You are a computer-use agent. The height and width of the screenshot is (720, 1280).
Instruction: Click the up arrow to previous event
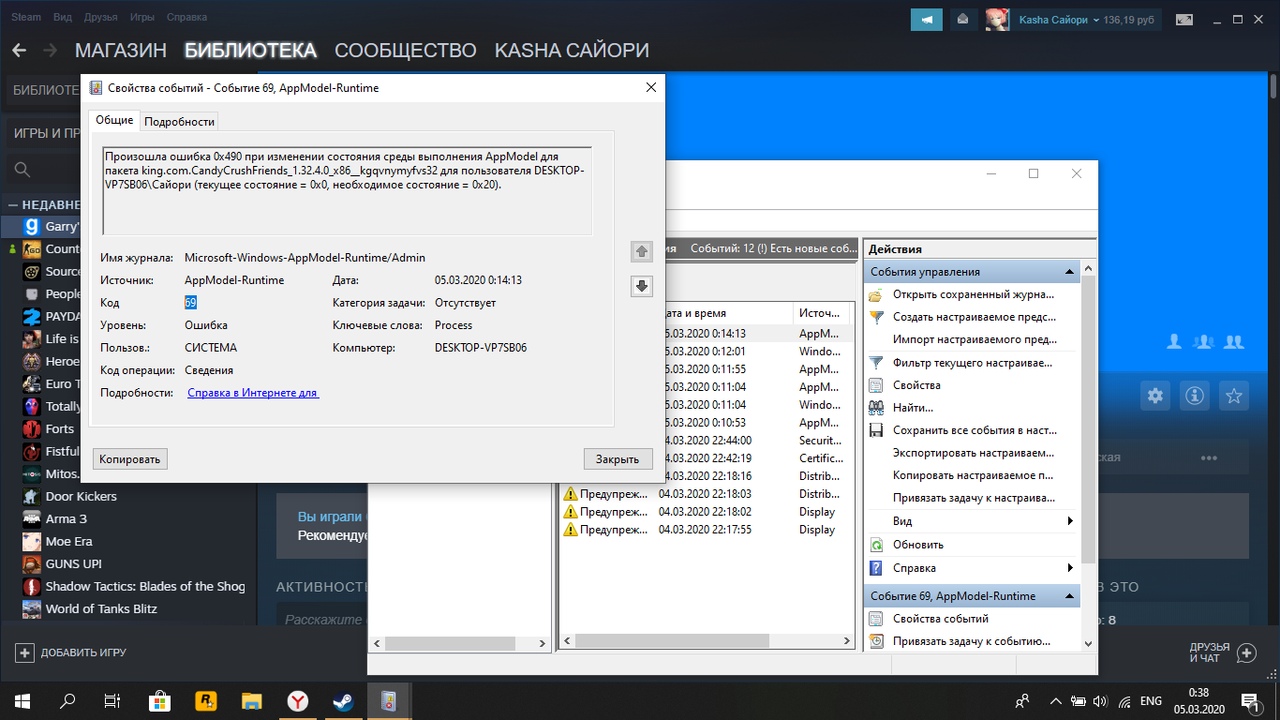click(x=642, y=251)
